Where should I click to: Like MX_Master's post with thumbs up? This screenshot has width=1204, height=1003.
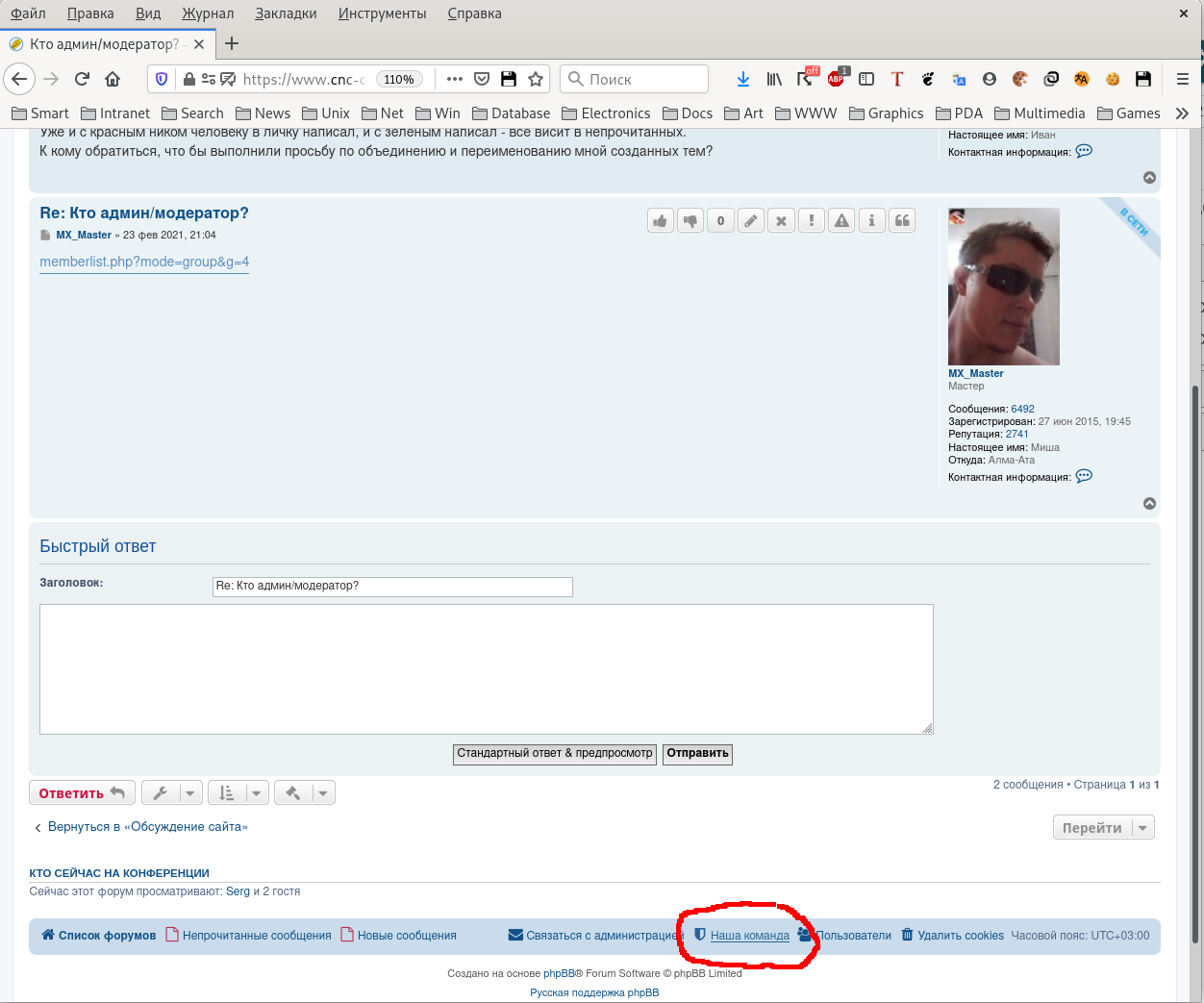661,220
